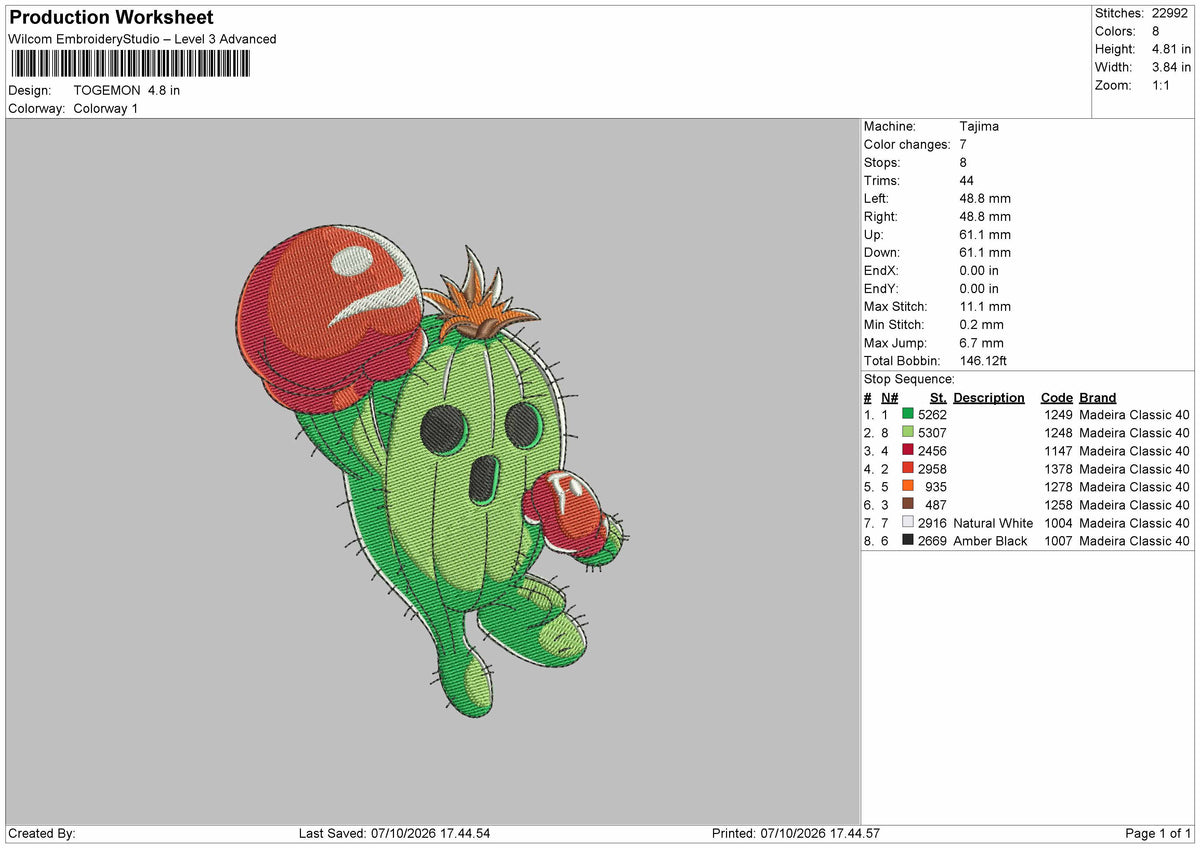Viewport: 1200px width, 848px height.
Task: Click stitch count '2456' in row 3
Action: [932, 451]
